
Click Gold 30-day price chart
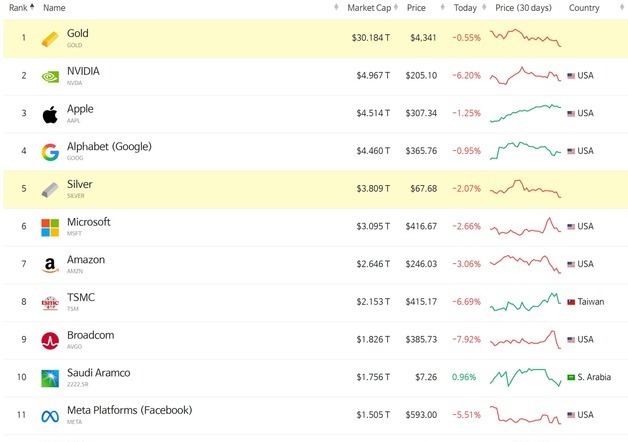(525, 38)
